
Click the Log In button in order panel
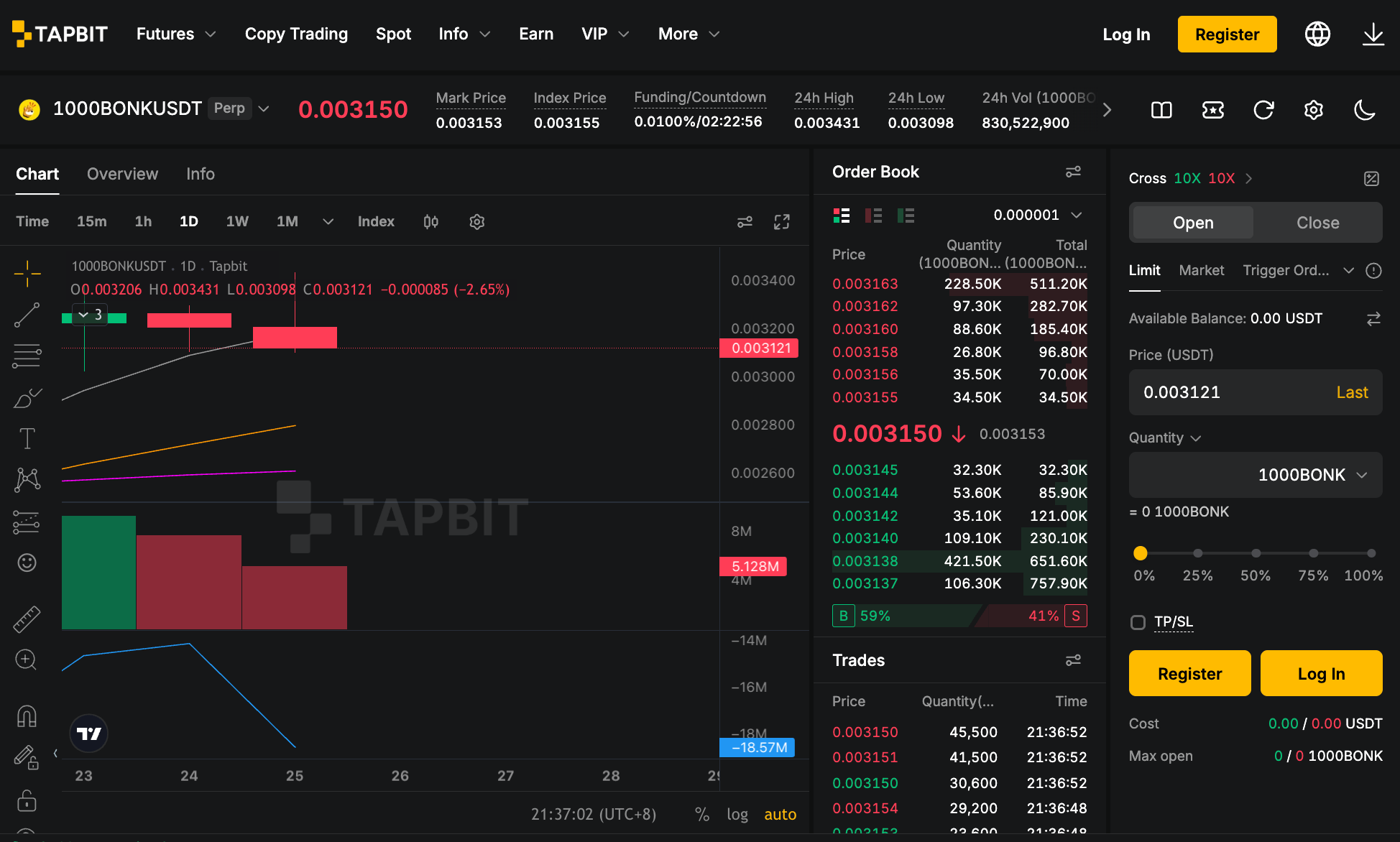pos(1321,673)
